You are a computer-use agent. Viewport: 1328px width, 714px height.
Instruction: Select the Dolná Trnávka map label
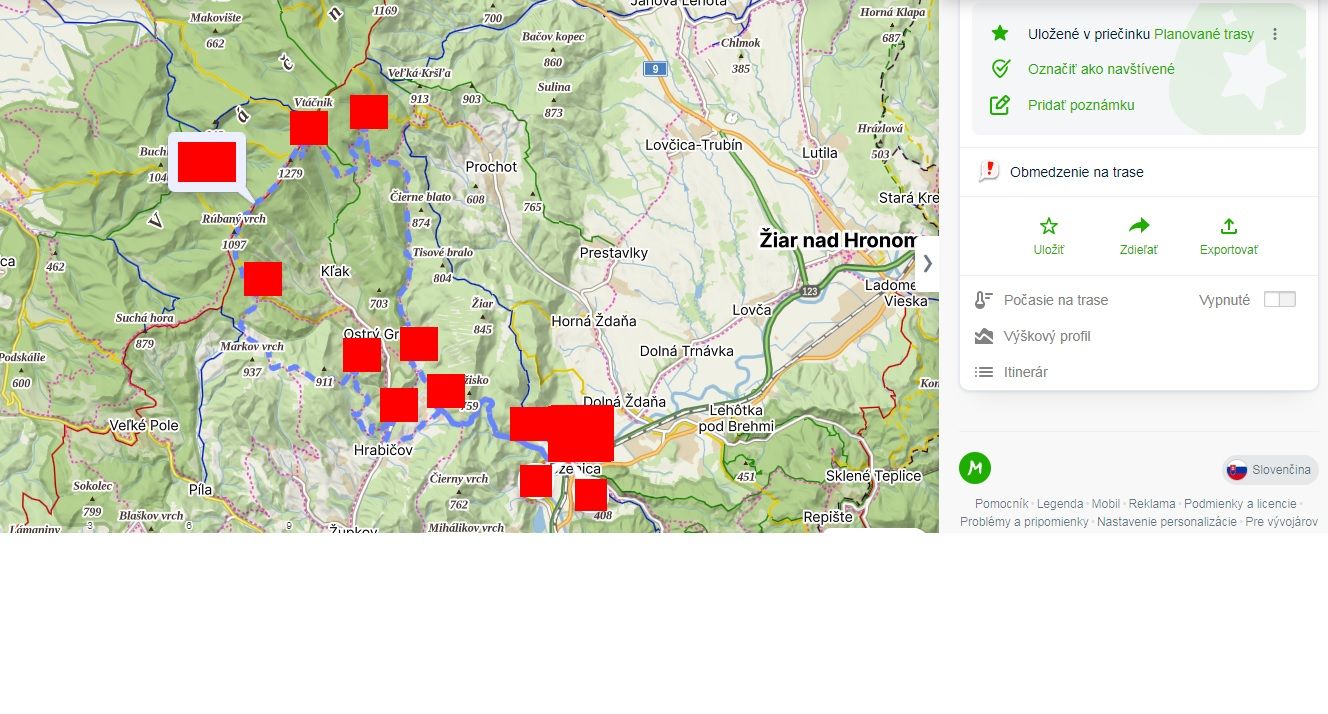click(x=687, y=351)
